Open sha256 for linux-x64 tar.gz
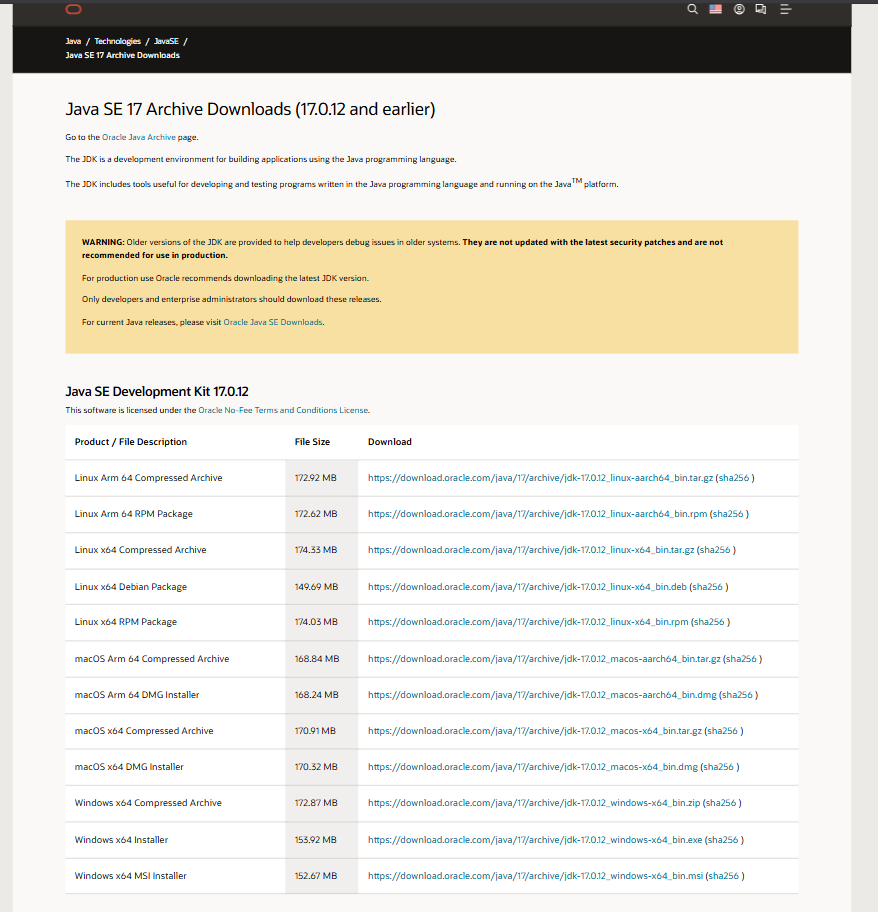Image resolution: width=878 pixels, height=912 pixels. click(x=715, y=550)
